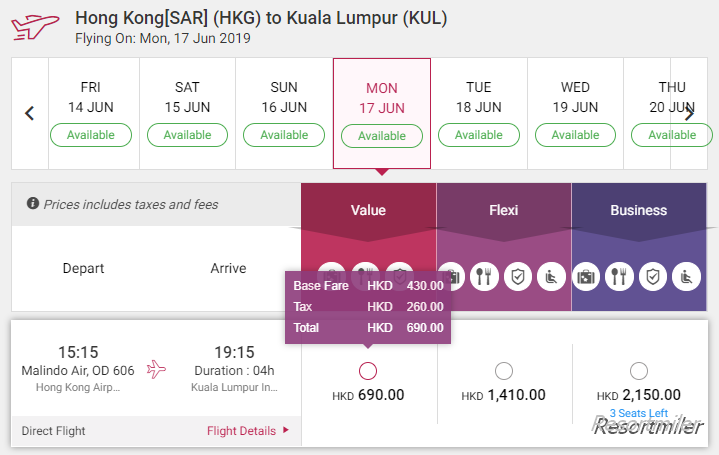Switch to the SUN 16 JUN date tab
Viewport: 719px width, 455px height.
pyautogui.click(x=284, y=113)
